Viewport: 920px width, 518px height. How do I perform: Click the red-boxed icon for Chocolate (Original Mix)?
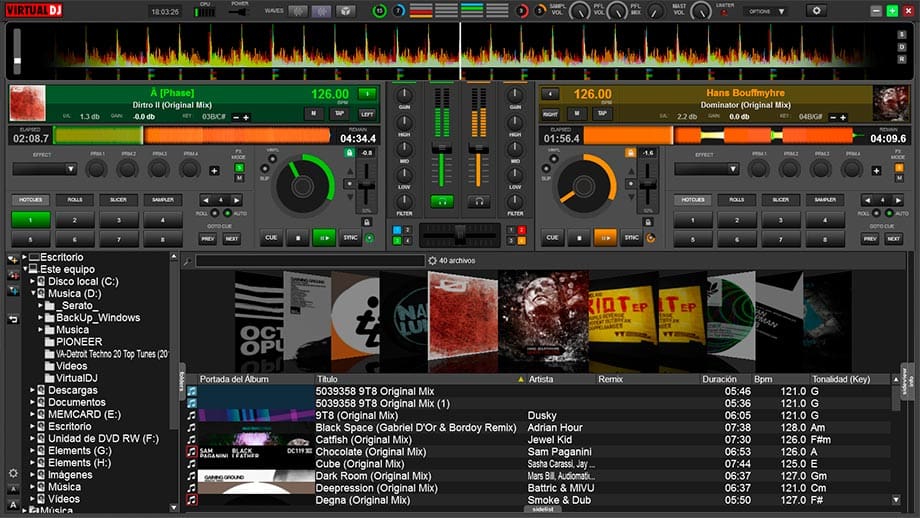coord(191,452)
